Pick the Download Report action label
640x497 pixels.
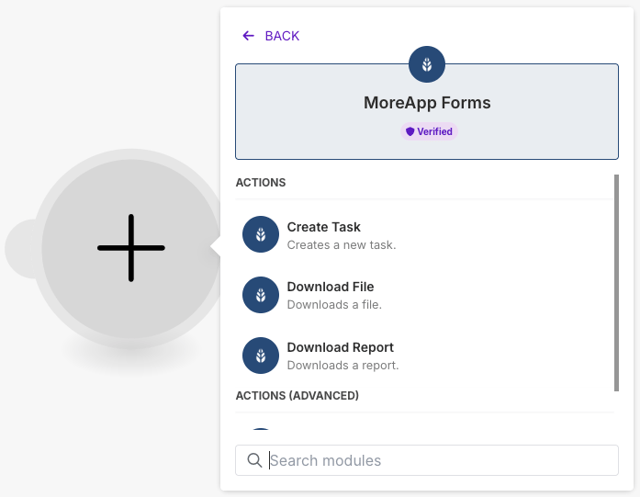[340, 347]
